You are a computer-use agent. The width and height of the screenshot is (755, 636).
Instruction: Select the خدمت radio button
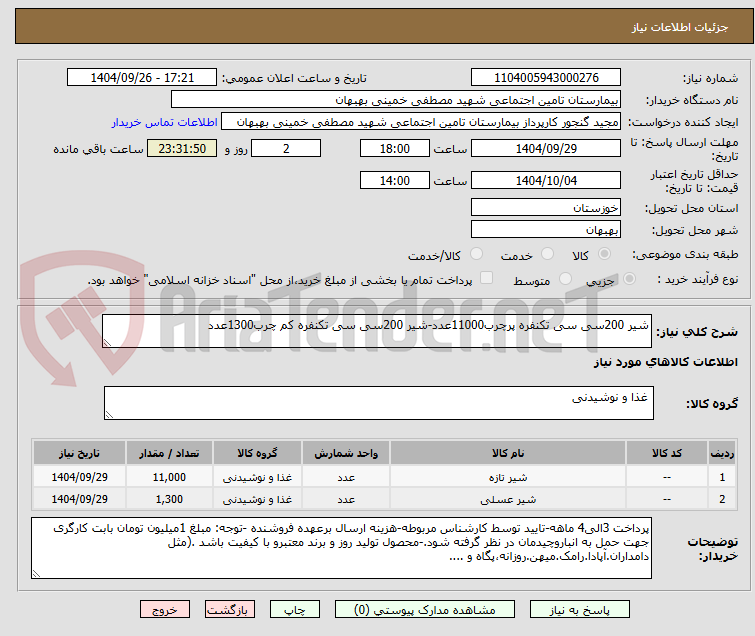547,254
